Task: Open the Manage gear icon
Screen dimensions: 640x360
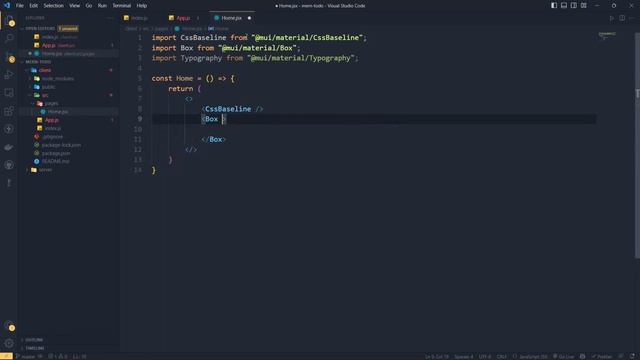Action: pos(9,343)
